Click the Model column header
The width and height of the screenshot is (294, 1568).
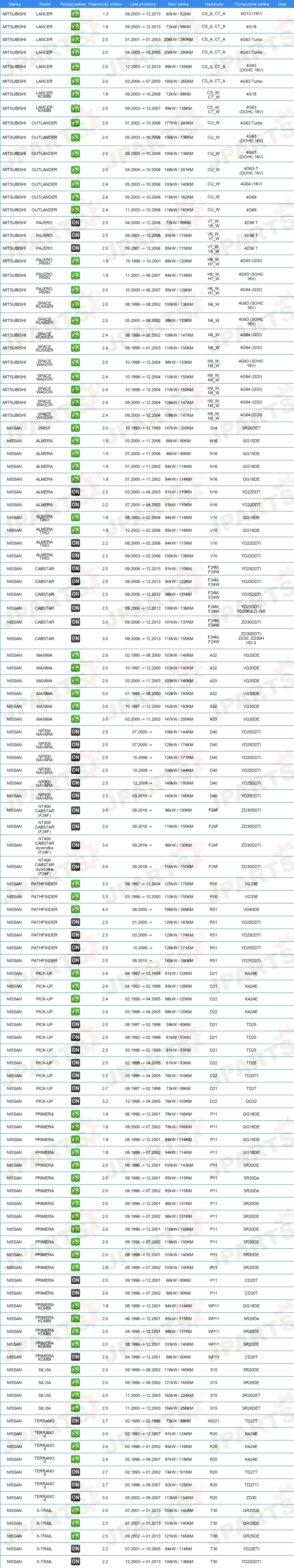[44, 4]
